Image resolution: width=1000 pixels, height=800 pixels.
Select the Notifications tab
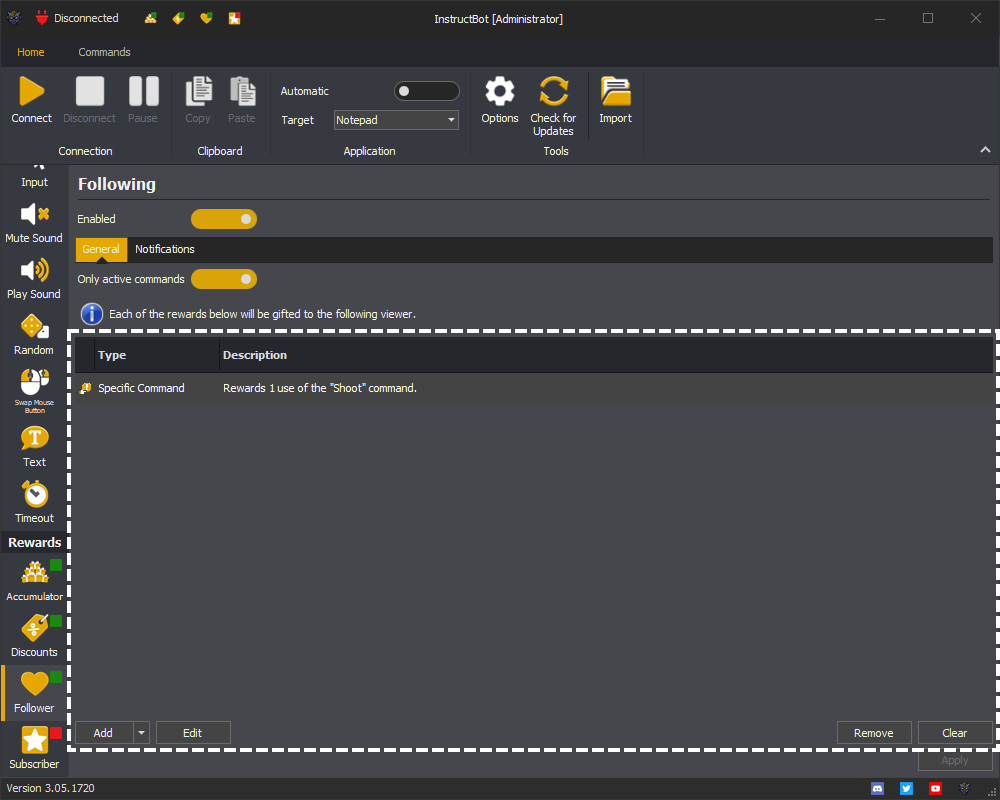[x=165, y=249]
